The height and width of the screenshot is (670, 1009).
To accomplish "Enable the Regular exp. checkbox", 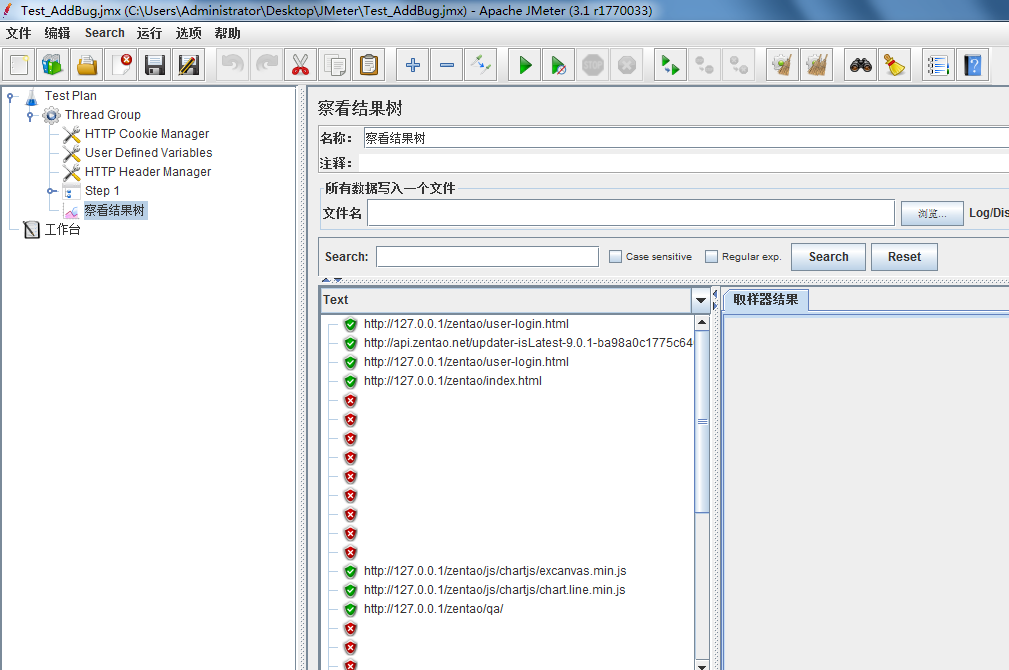I will pyautogui.click(x=711, y=257).
